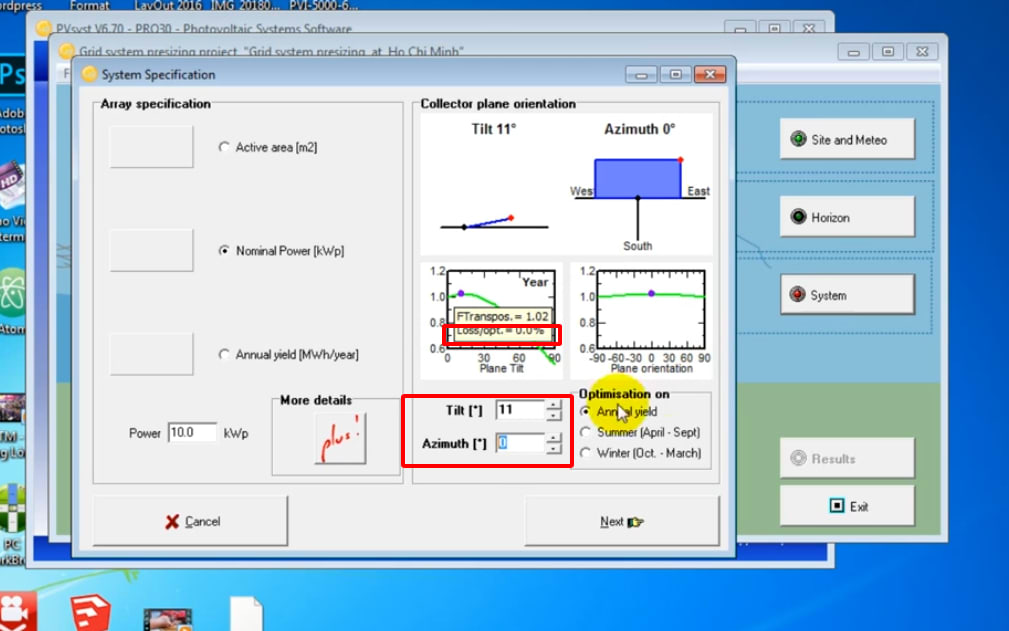Click the Tilt angle input field
Image resolution: width=1009 pixels, height=631 pixels.
coord(521,410)
